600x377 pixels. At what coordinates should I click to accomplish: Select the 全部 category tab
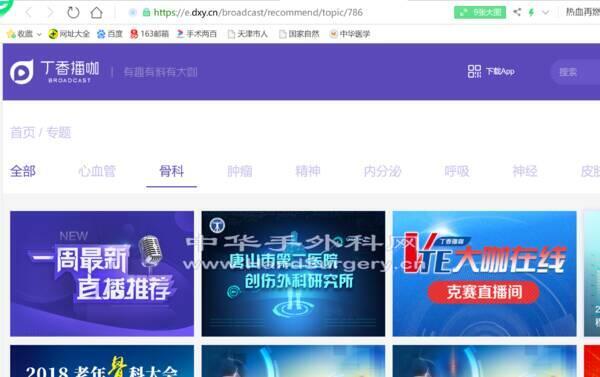pyautogui.click(x=23, y=171)
